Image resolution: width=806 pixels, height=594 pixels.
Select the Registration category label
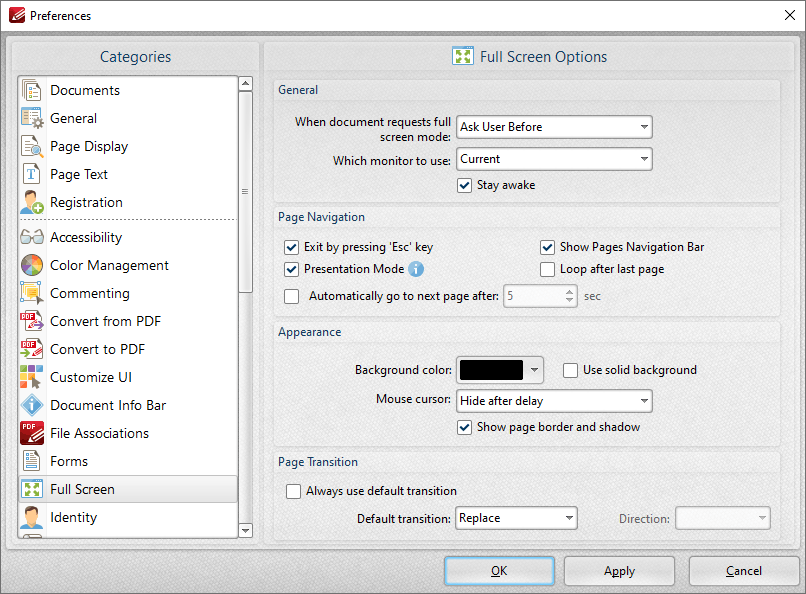[86, 202]
